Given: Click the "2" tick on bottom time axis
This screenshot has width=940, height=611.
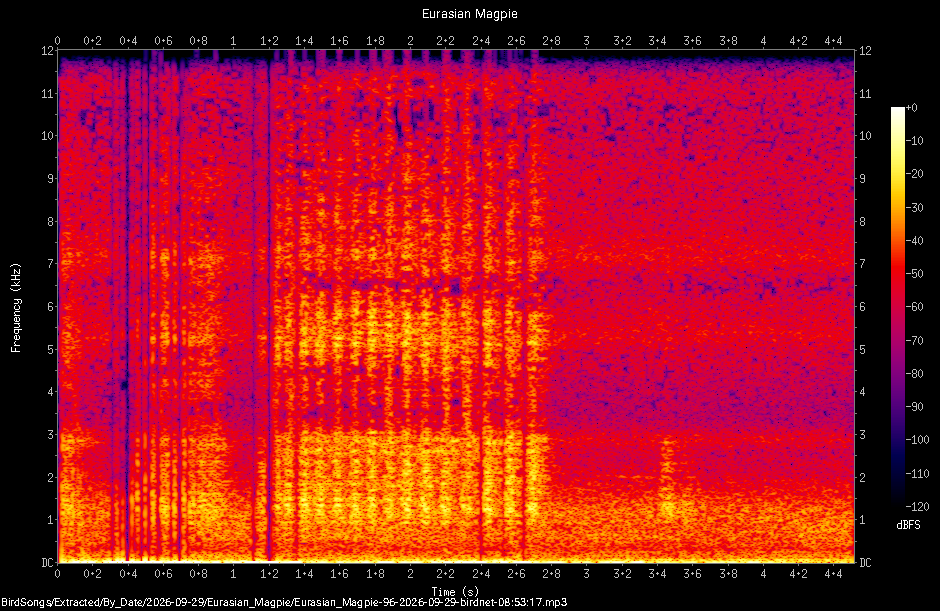Looking at the screenshot, I should tap(411, 574).
